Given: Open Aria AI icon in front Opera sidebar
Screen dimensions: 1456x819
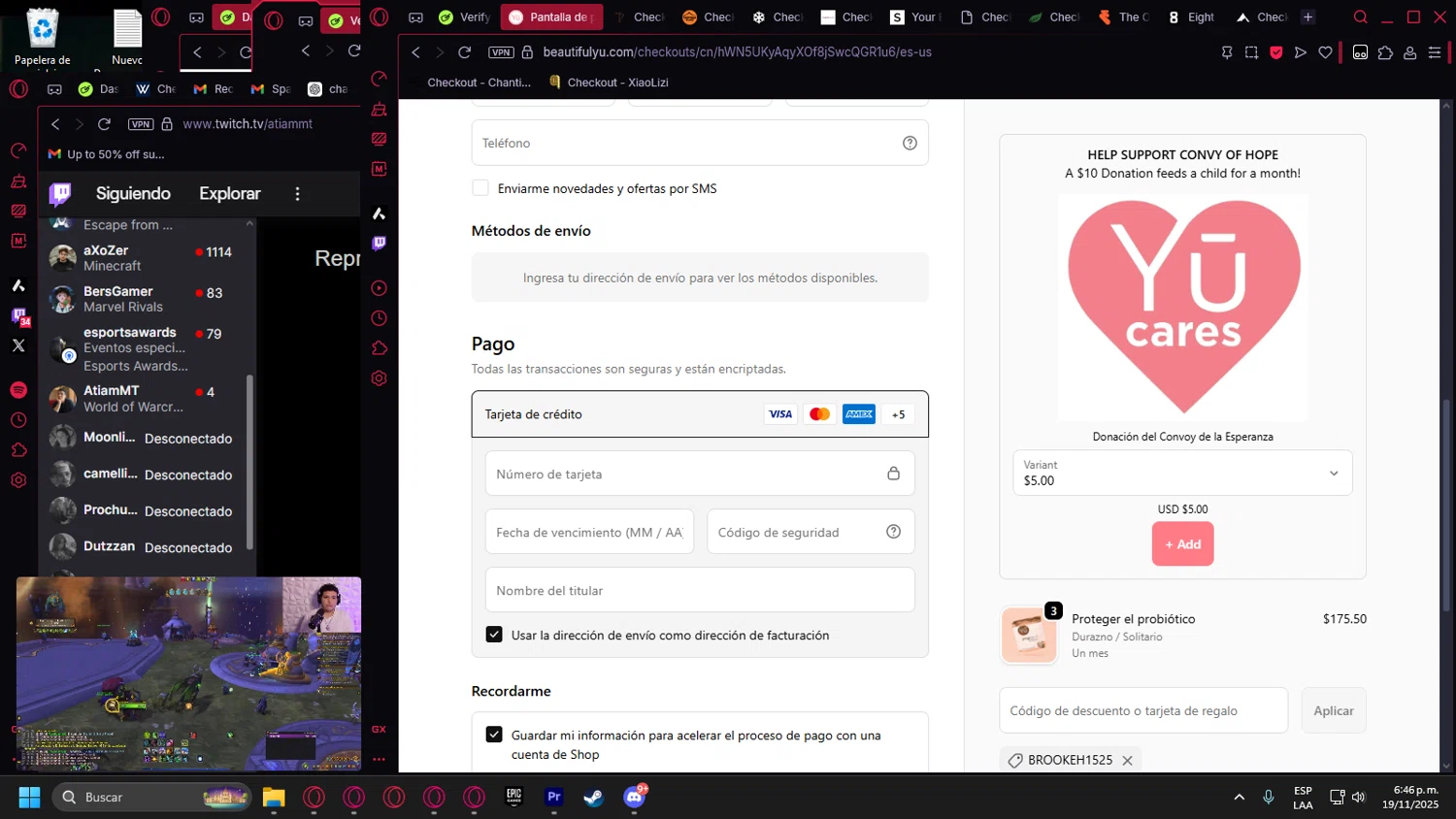Looking at the screenshot, I should tap(380, 213).
